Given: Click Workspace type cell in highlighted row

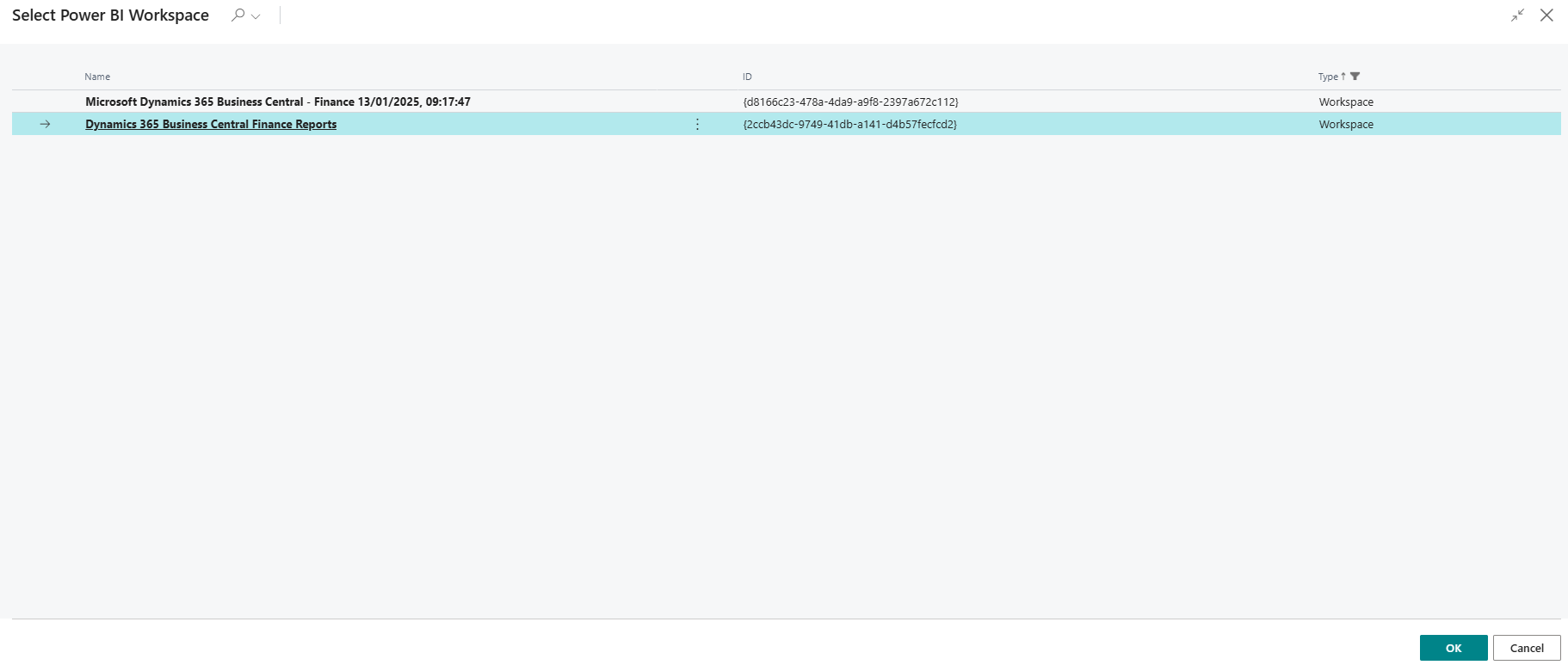Looking at the screenshot, I should pos(1346,124).
